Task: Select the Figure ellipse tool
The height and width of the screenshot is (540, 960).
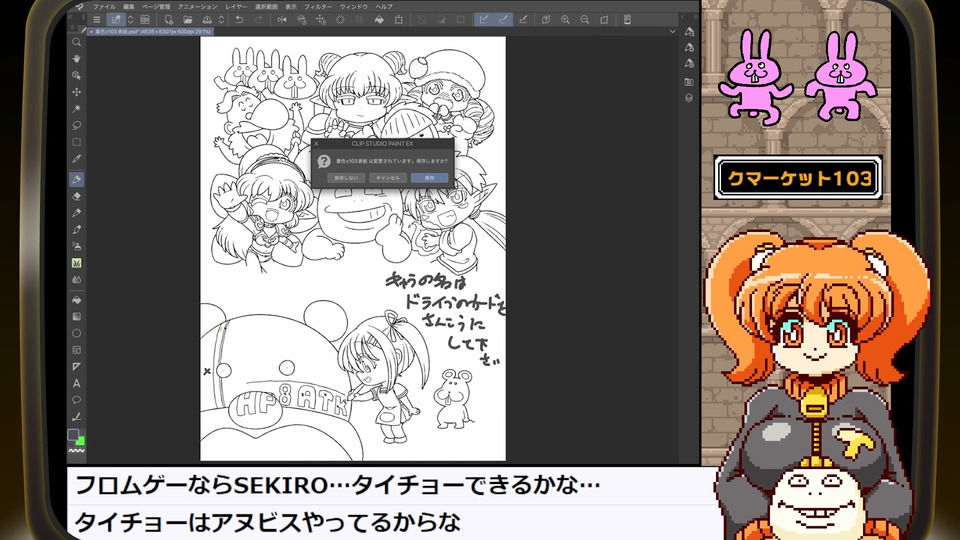Action: (77, 334)
